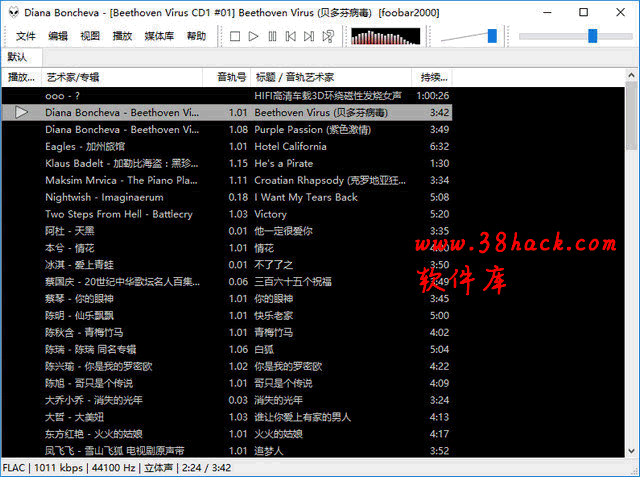The height and width of the screenshot is (477, 640).
Task: Click the Stop playback button
Action: [x=235, y=36]
